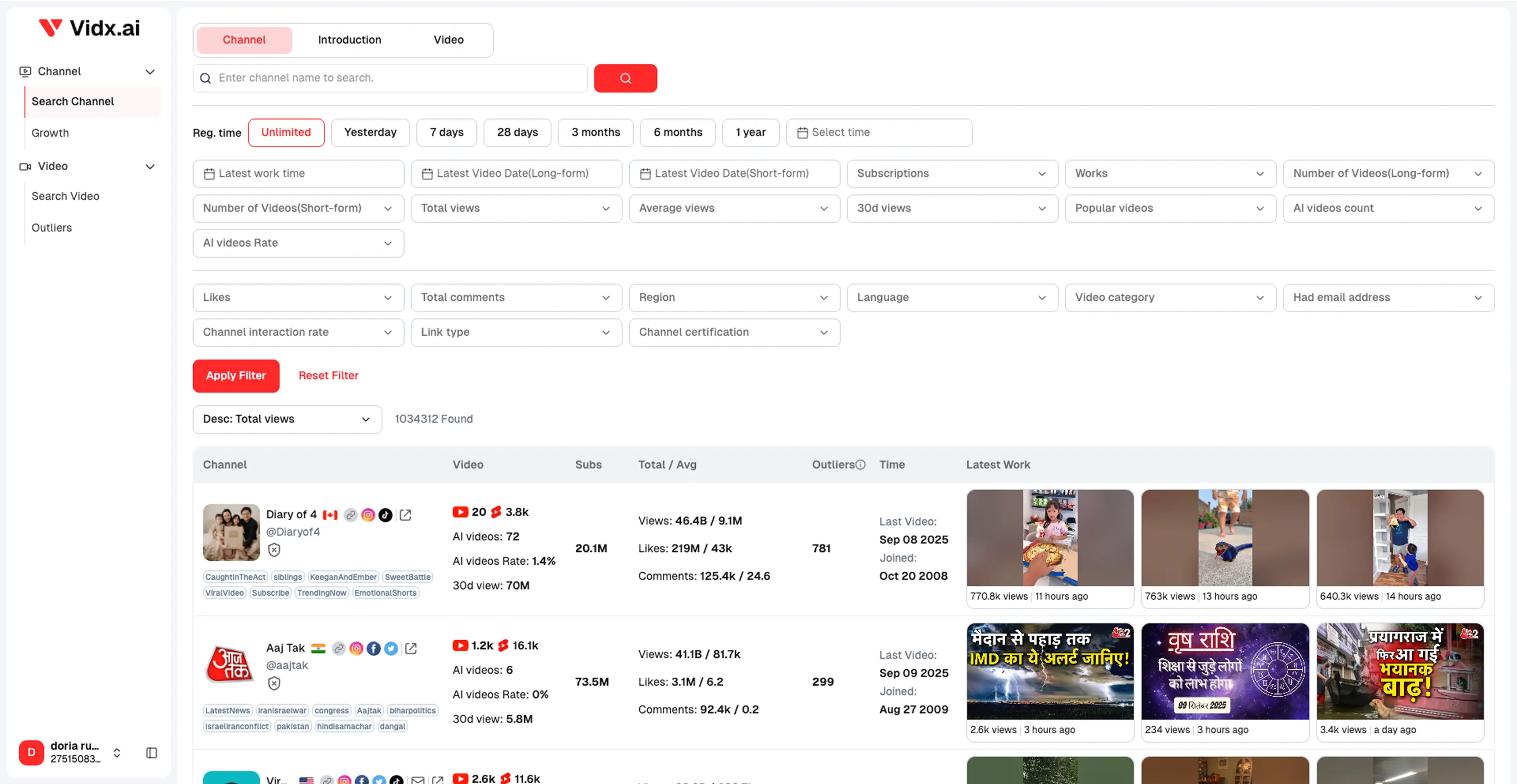Click the calendar icon in Latest work time
This screenshot has width=1517, height=784.
click(210, 173)
